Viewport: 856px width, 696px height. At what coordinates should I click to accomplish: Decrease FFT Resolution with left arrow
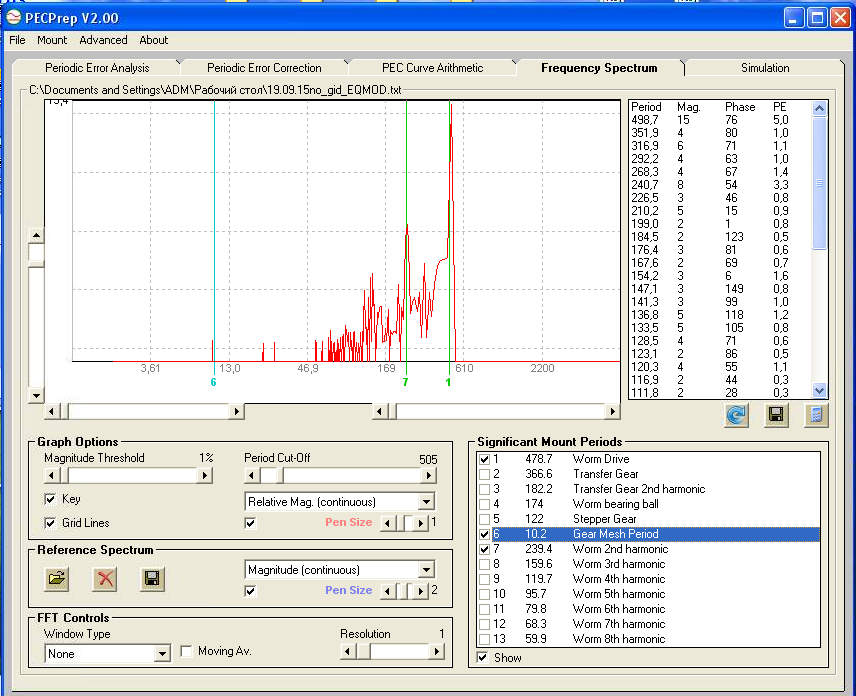click(x=347, y=651)
